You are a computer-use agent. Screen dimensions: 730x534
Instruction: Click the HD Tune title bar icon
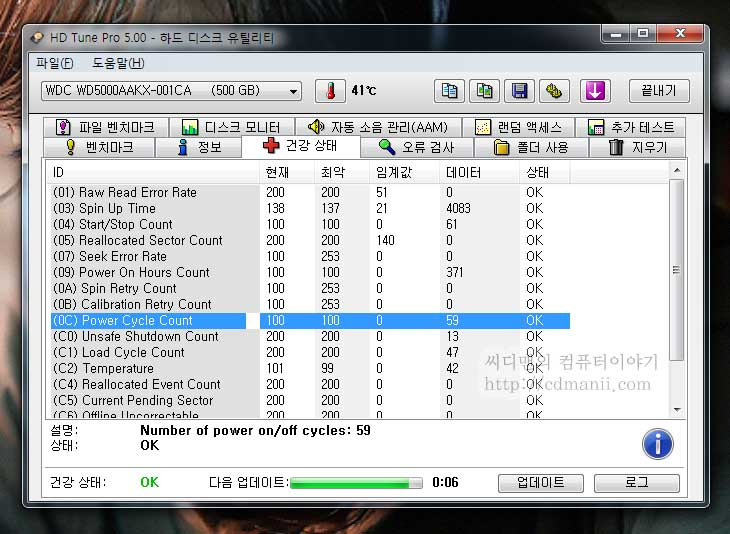[x=37, y=38]
